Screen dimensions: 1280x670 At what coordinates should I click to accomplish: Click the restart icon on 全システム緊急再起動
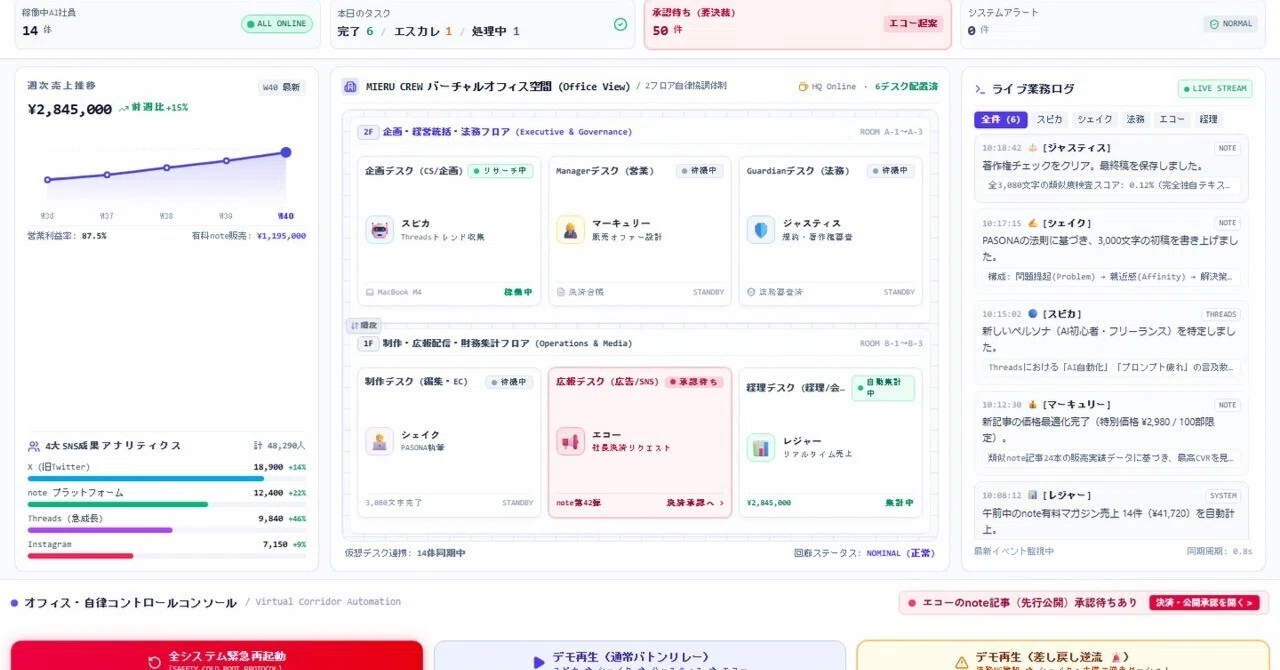click(154, 662)
